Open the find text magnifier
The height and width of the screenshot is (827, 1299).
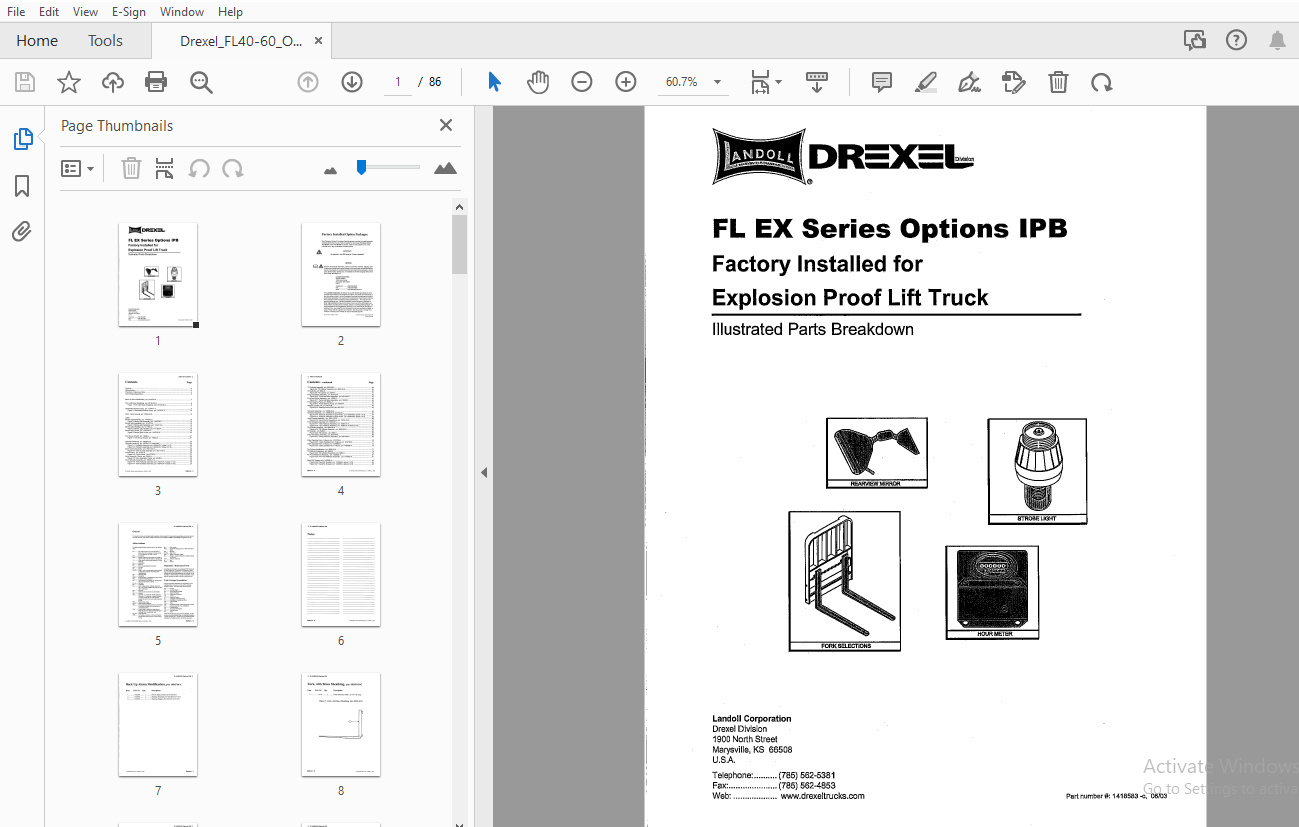[x=201, y=82]
